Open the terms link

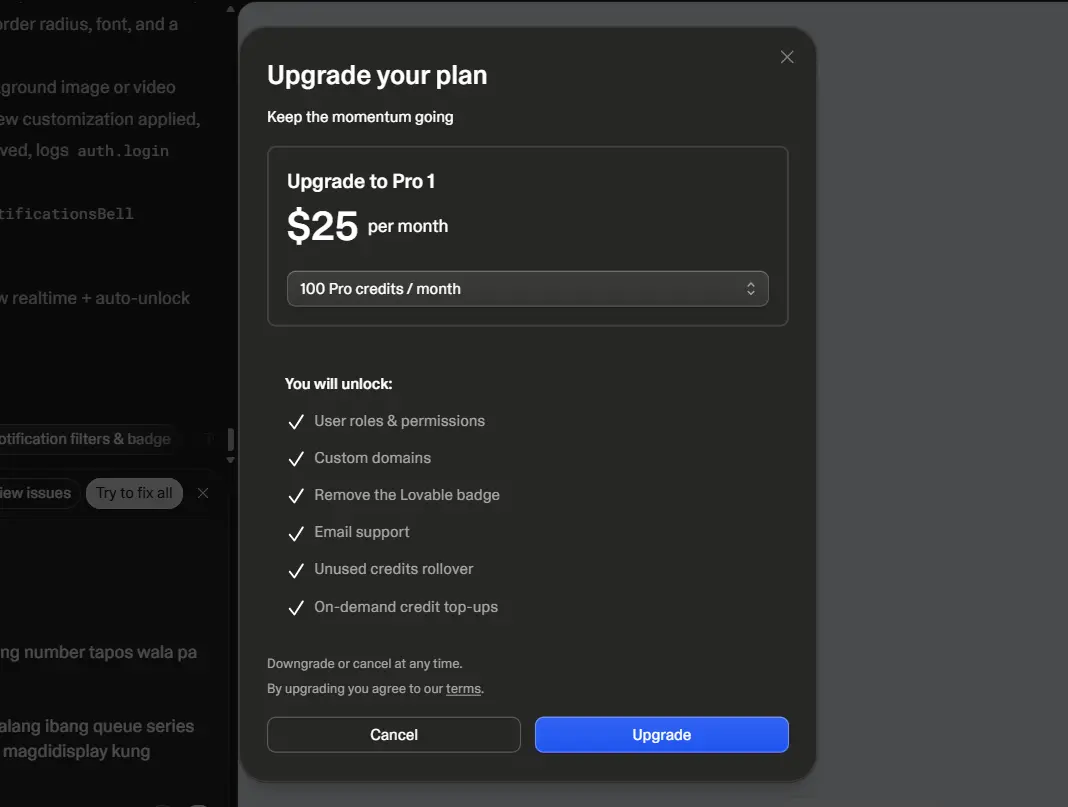tap(463, 689)
